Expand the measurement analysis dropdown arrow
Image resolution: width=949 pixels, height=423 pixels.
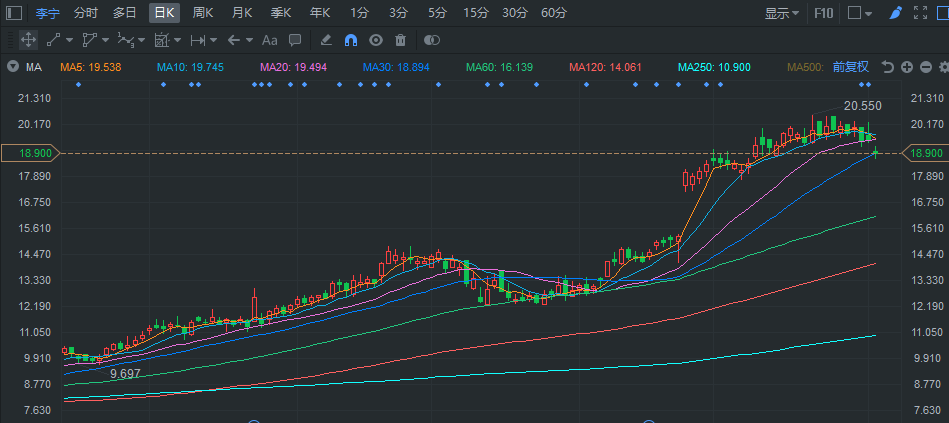(x=177, y=41)
